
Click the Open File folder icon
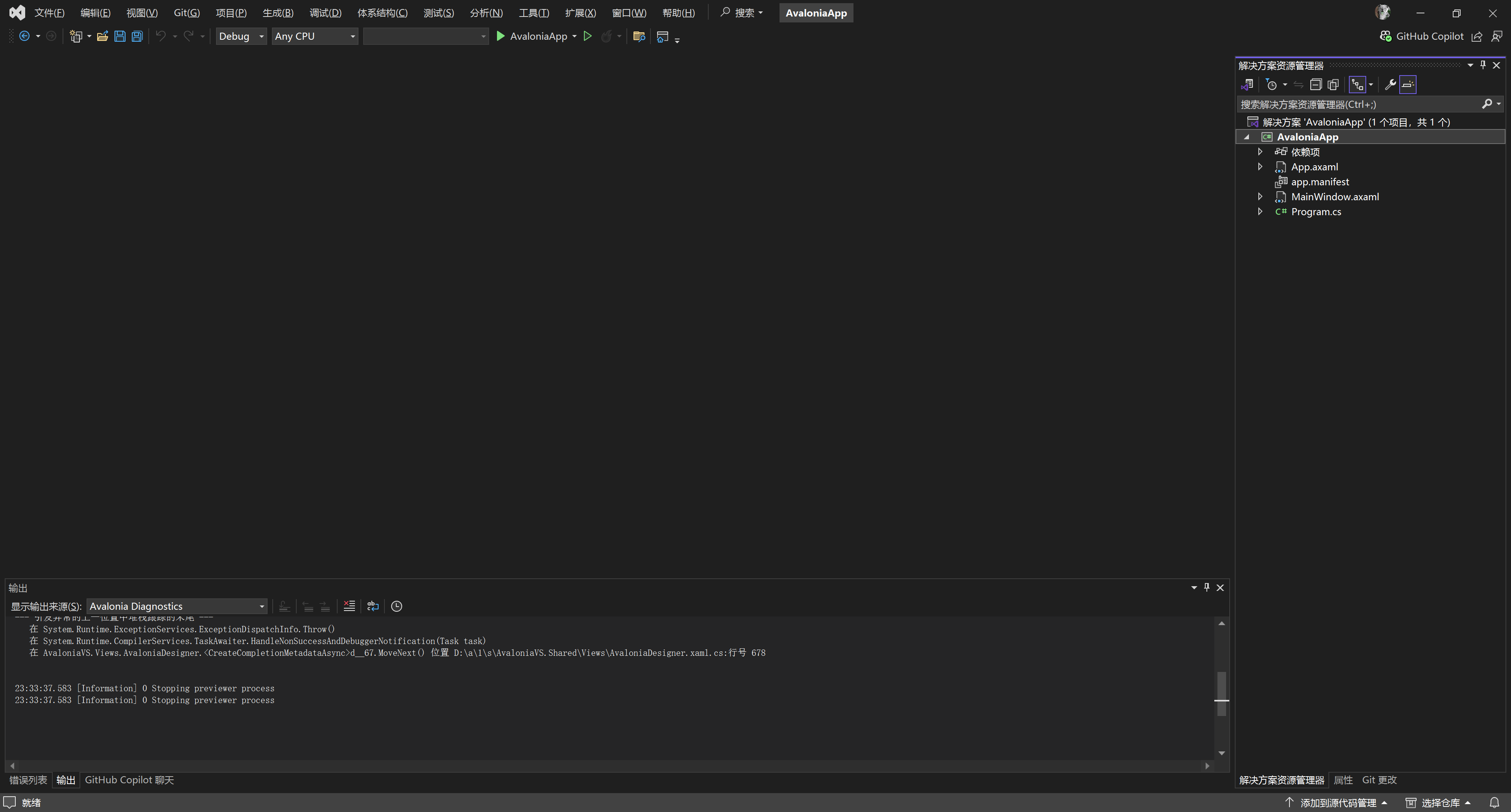point(103,36)
